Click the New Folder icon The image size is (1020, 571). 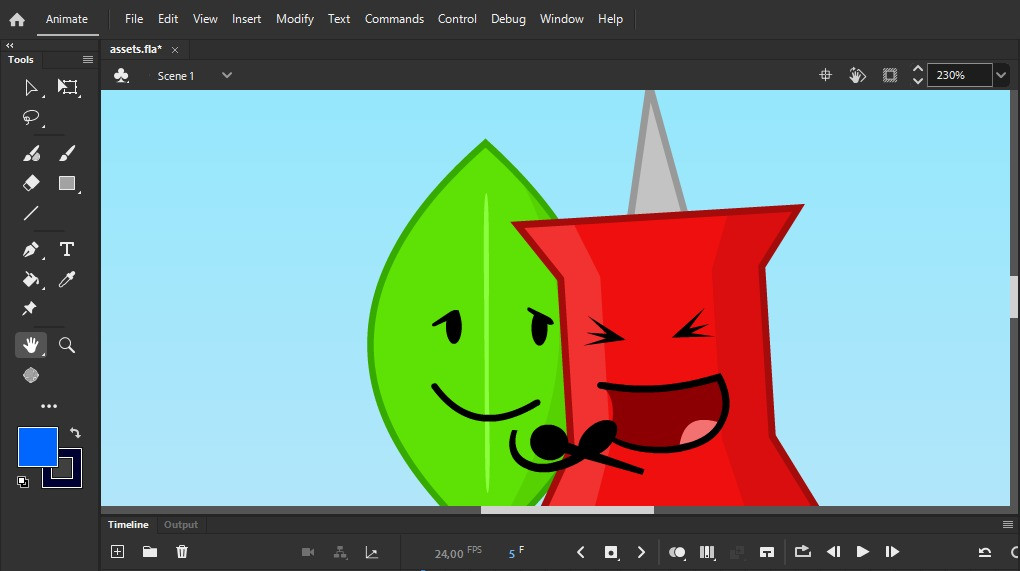(150, 551)
